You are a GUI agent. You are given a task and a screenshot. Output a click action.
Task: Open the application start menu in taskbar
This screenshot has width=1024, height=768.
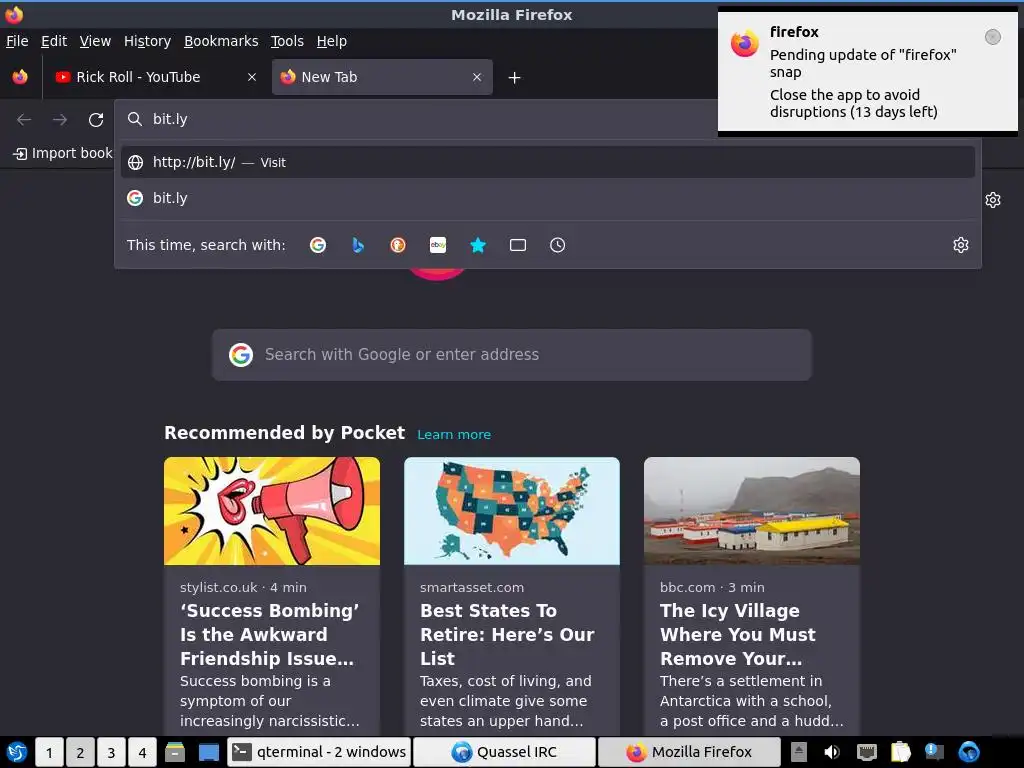click(16, 752)
